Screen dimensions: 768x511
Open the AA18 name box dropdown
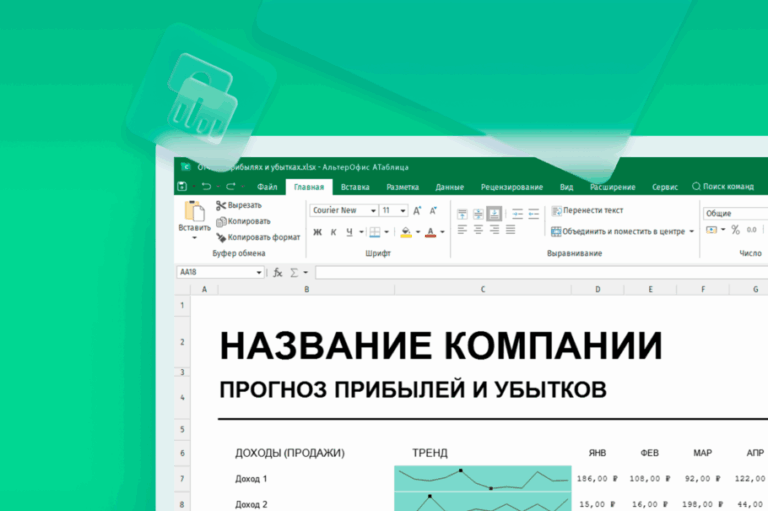[259, 272]
